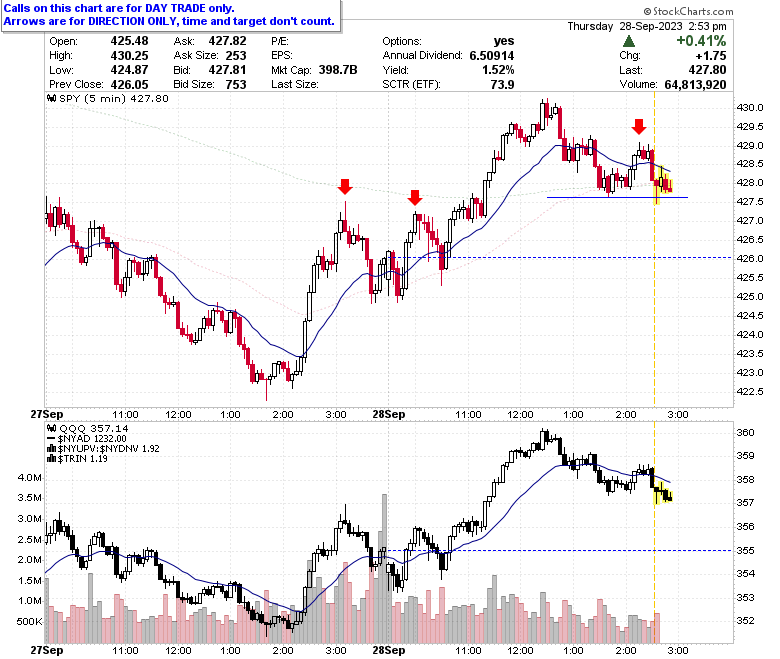Image resolution: width=780 pixels, height=659 pixels.
Task: Click the P/E label
Action: (280, 41)
